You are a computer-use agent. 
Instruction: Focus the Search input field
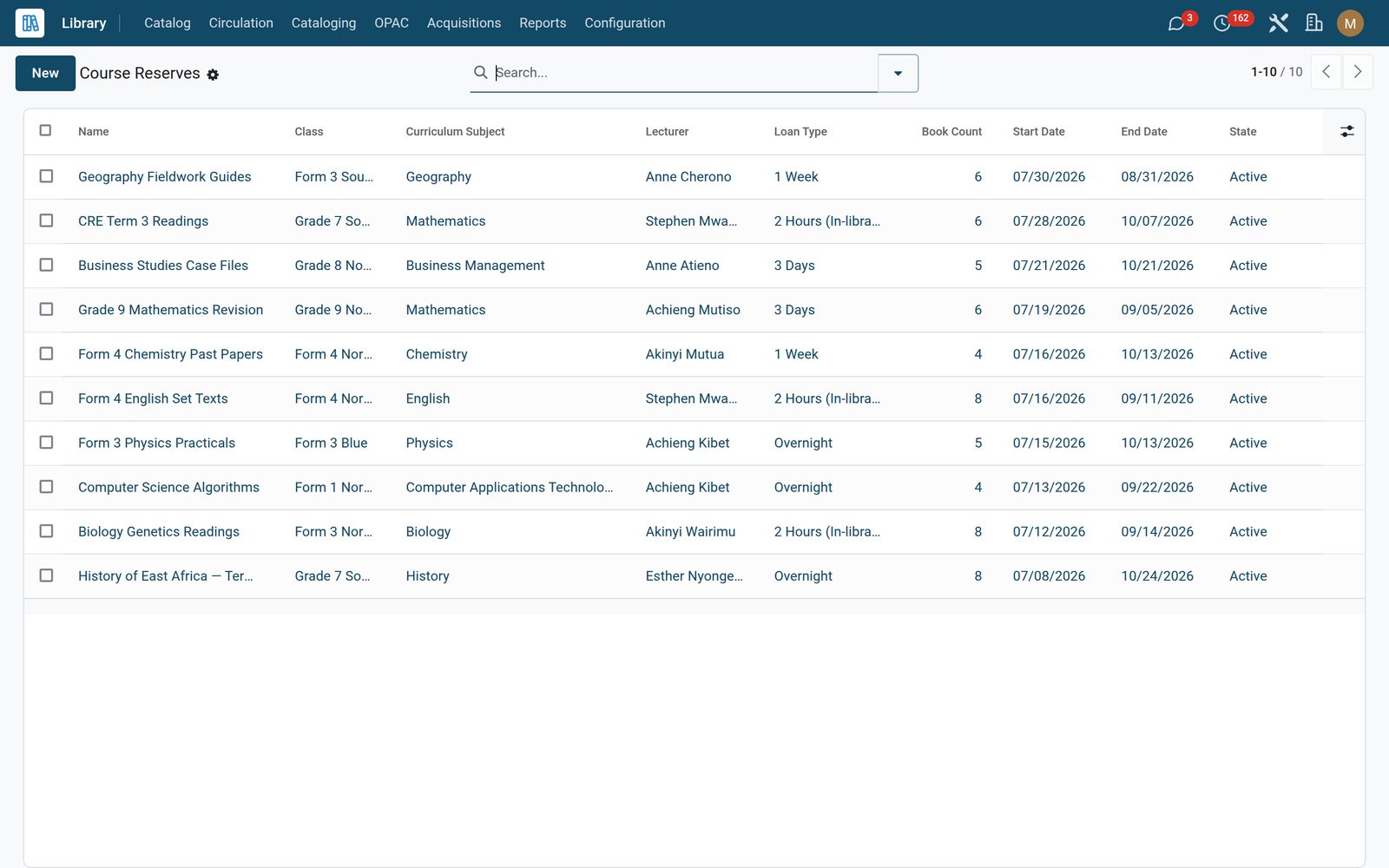click(x=684, y=73)
